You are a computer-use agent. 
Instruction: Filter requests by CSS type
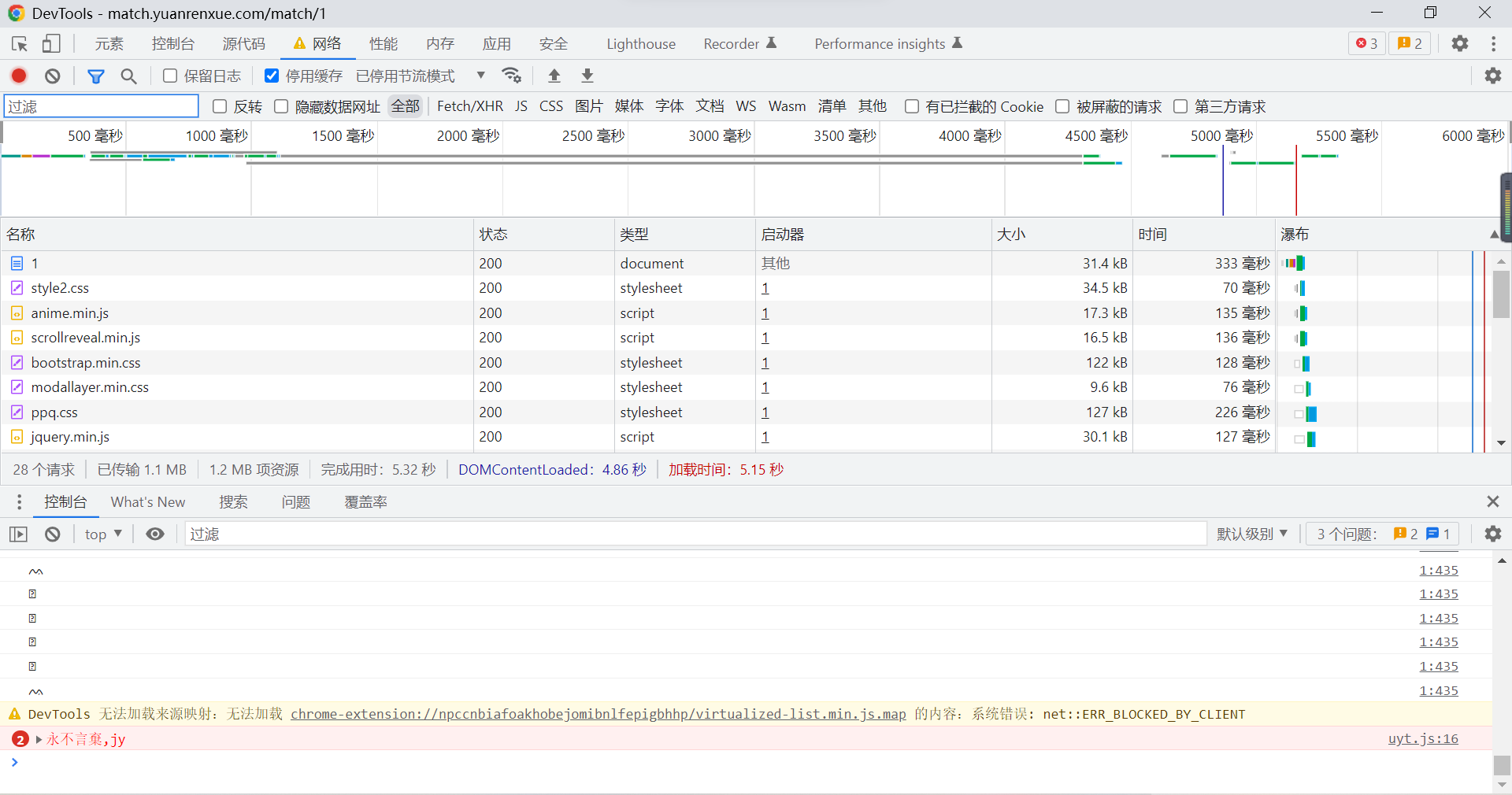[x=551, y=106]
